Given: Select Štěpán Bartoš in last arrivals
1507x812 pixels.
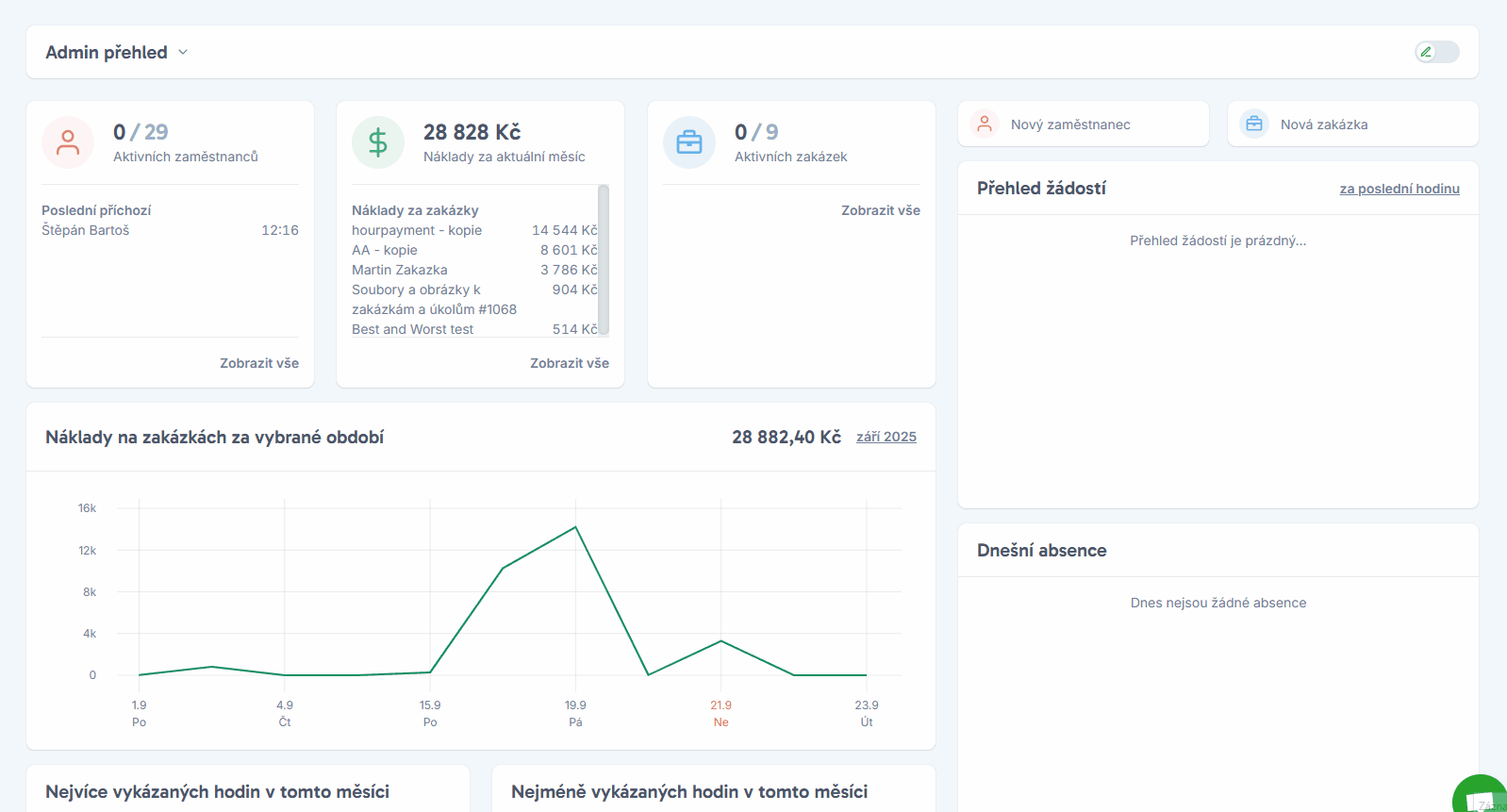Looking at the screenshot, I should 86,230.
